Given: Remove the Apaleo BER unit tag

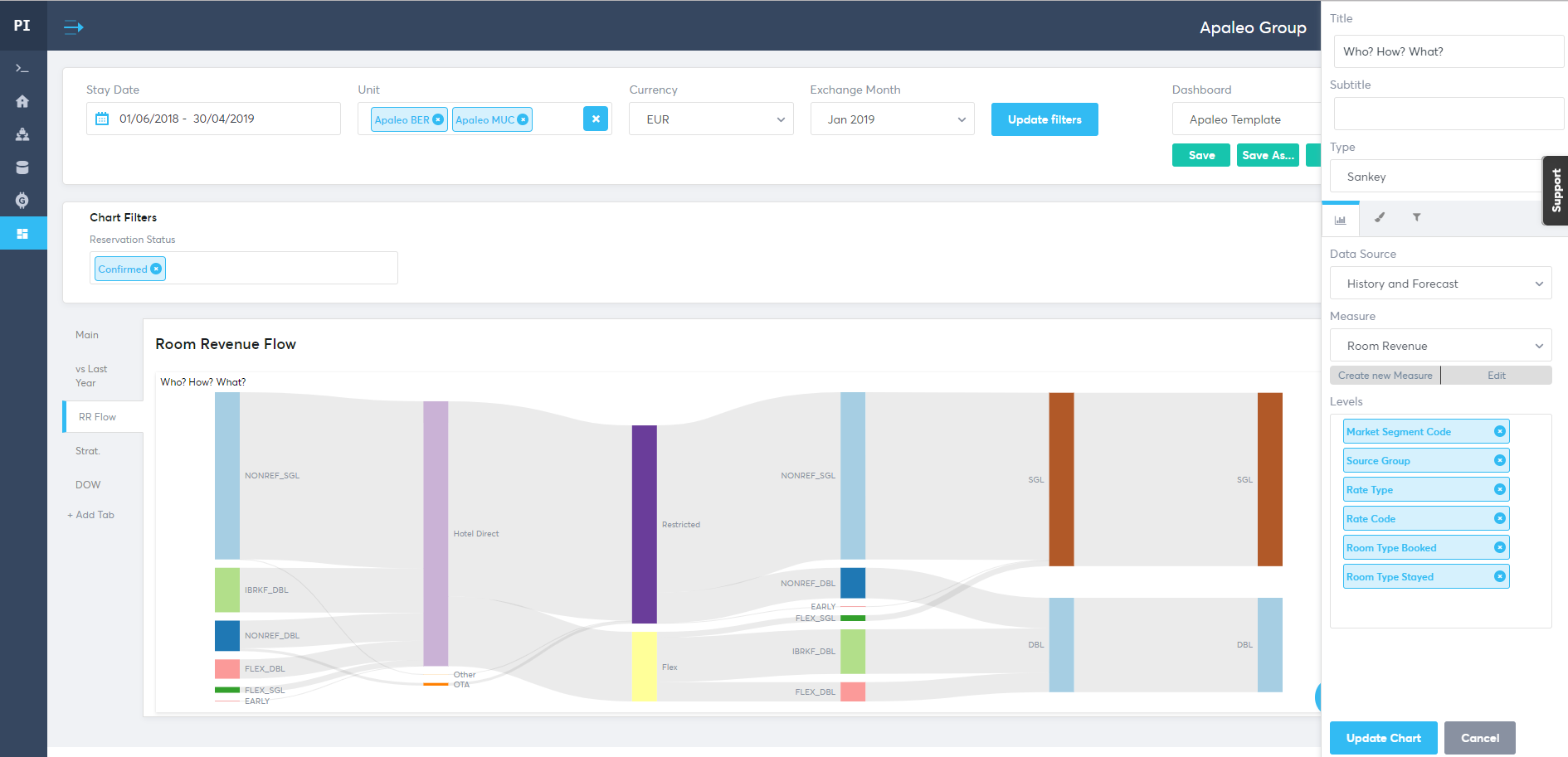Looking at the screenshot, I should [x=438, y=119].
